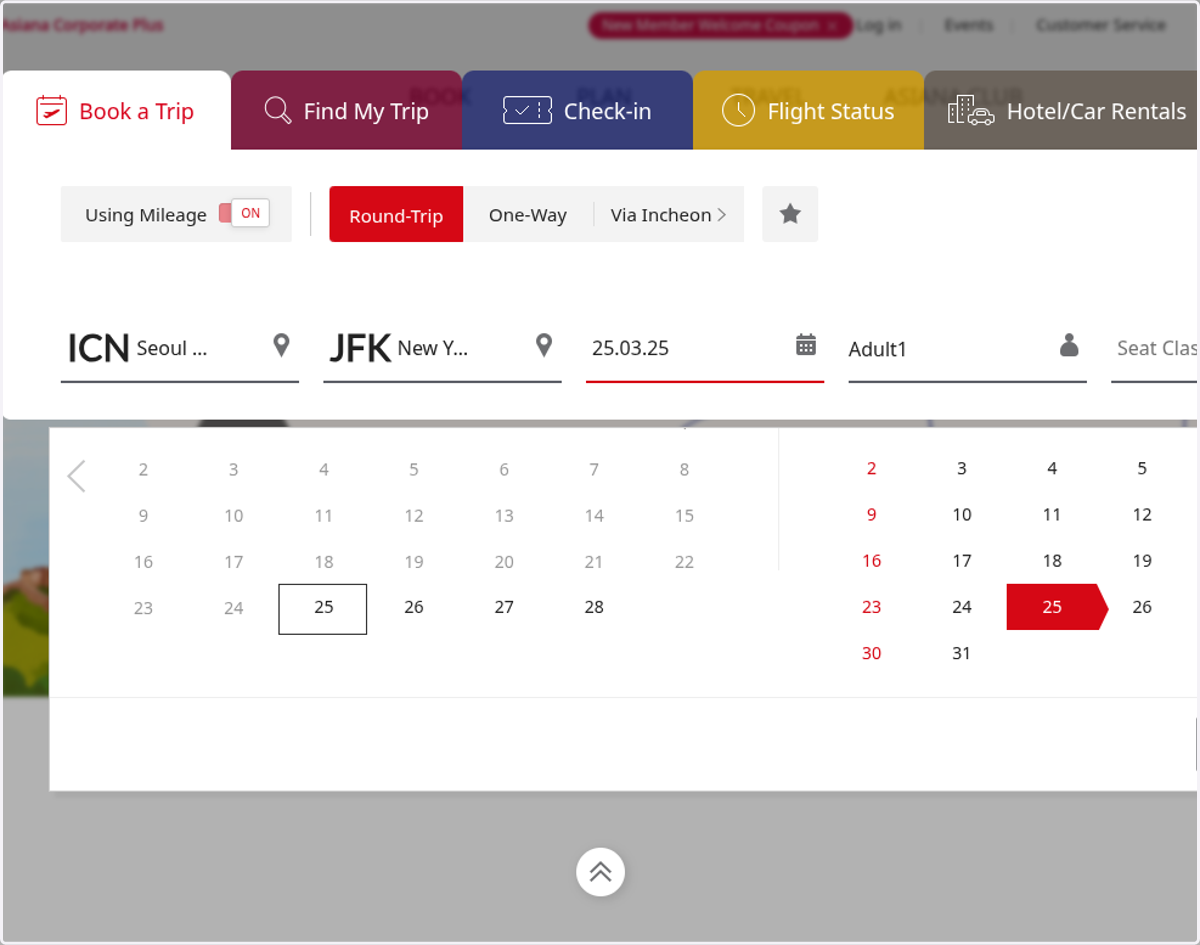Image resolution: width=1200 pixels, height=945 pixels.
Task: Click the New Member Welcome Coupon banner
Action: 720,26
